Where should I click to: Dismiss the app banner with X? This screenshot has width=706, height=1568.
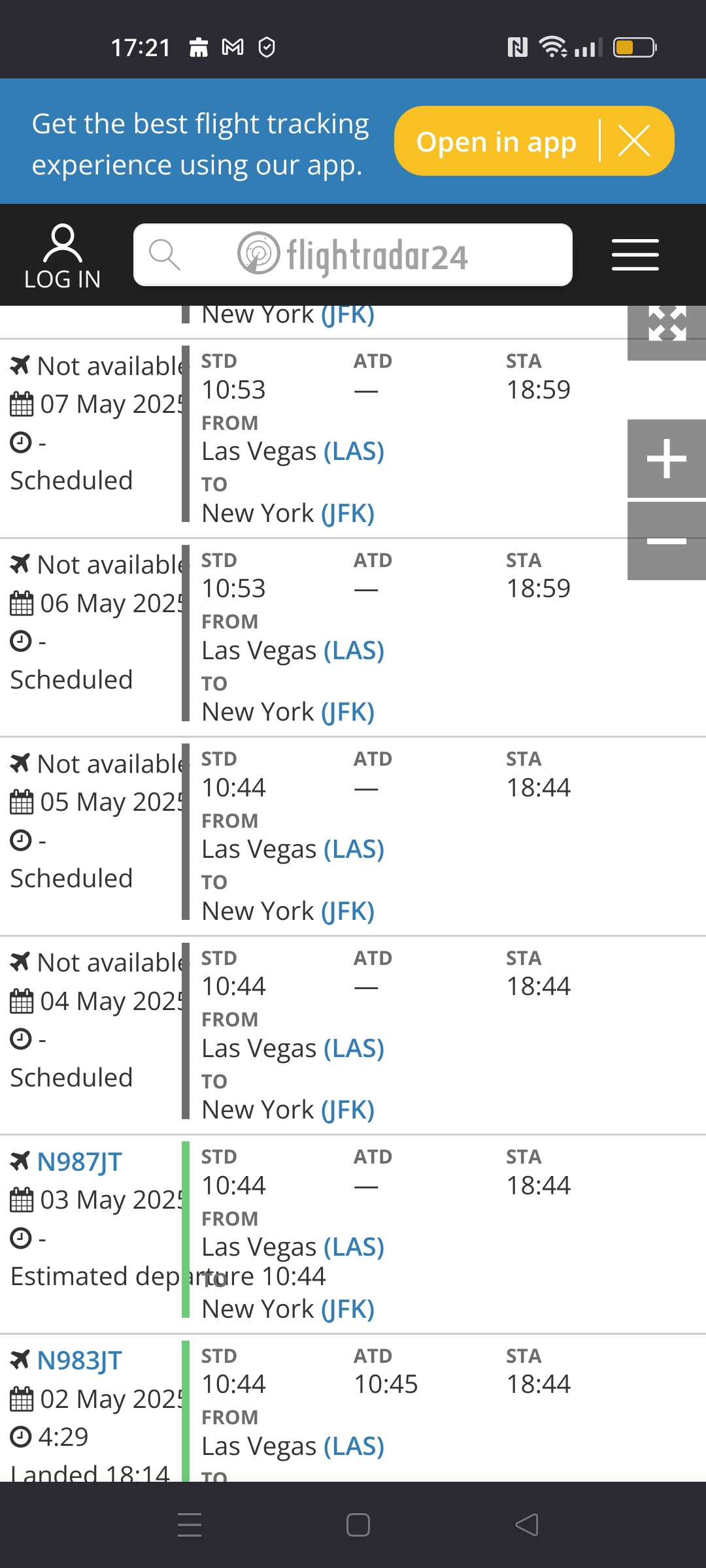(634, 141)
